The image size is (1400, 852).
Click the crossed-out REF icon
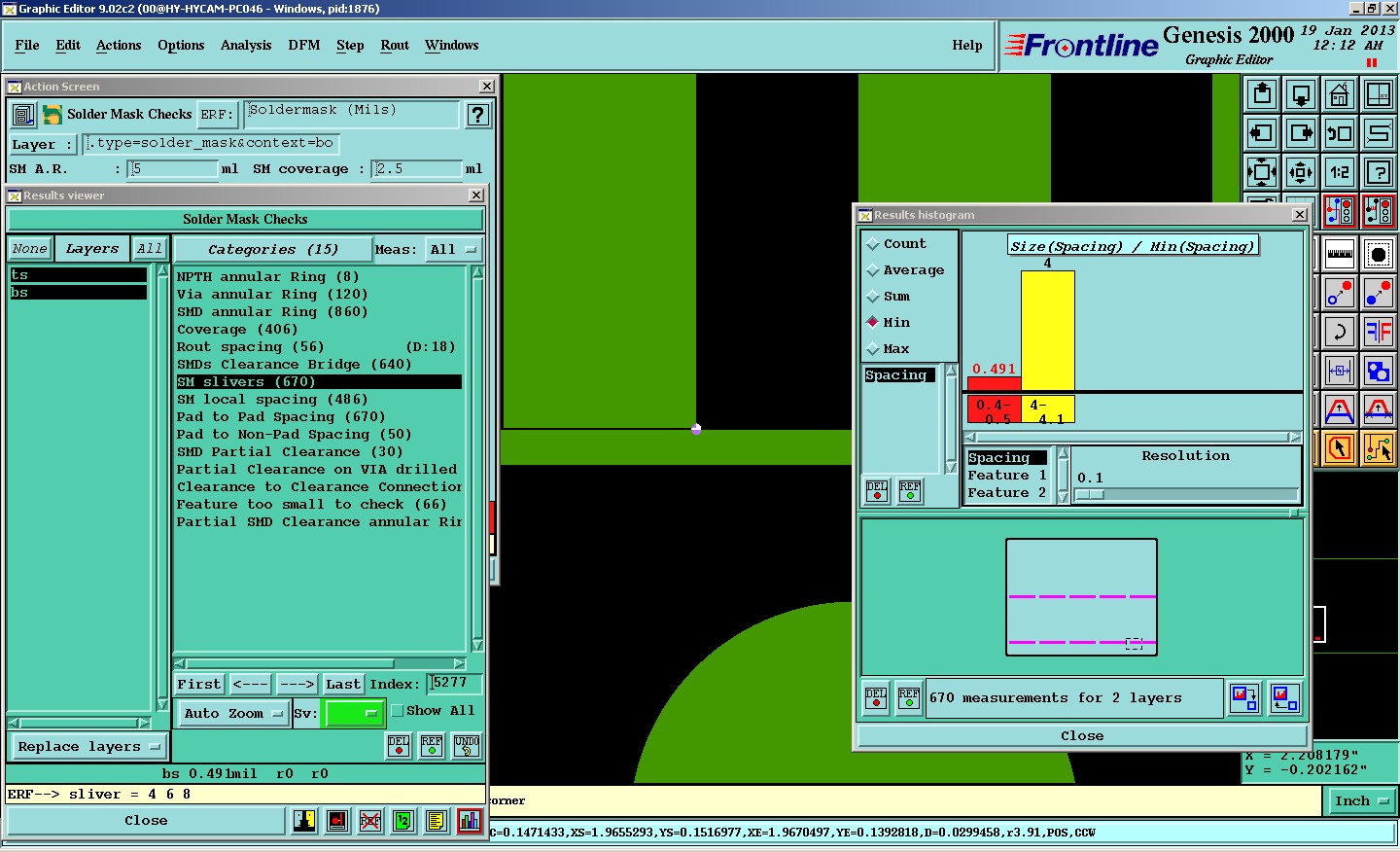point(370,821)
